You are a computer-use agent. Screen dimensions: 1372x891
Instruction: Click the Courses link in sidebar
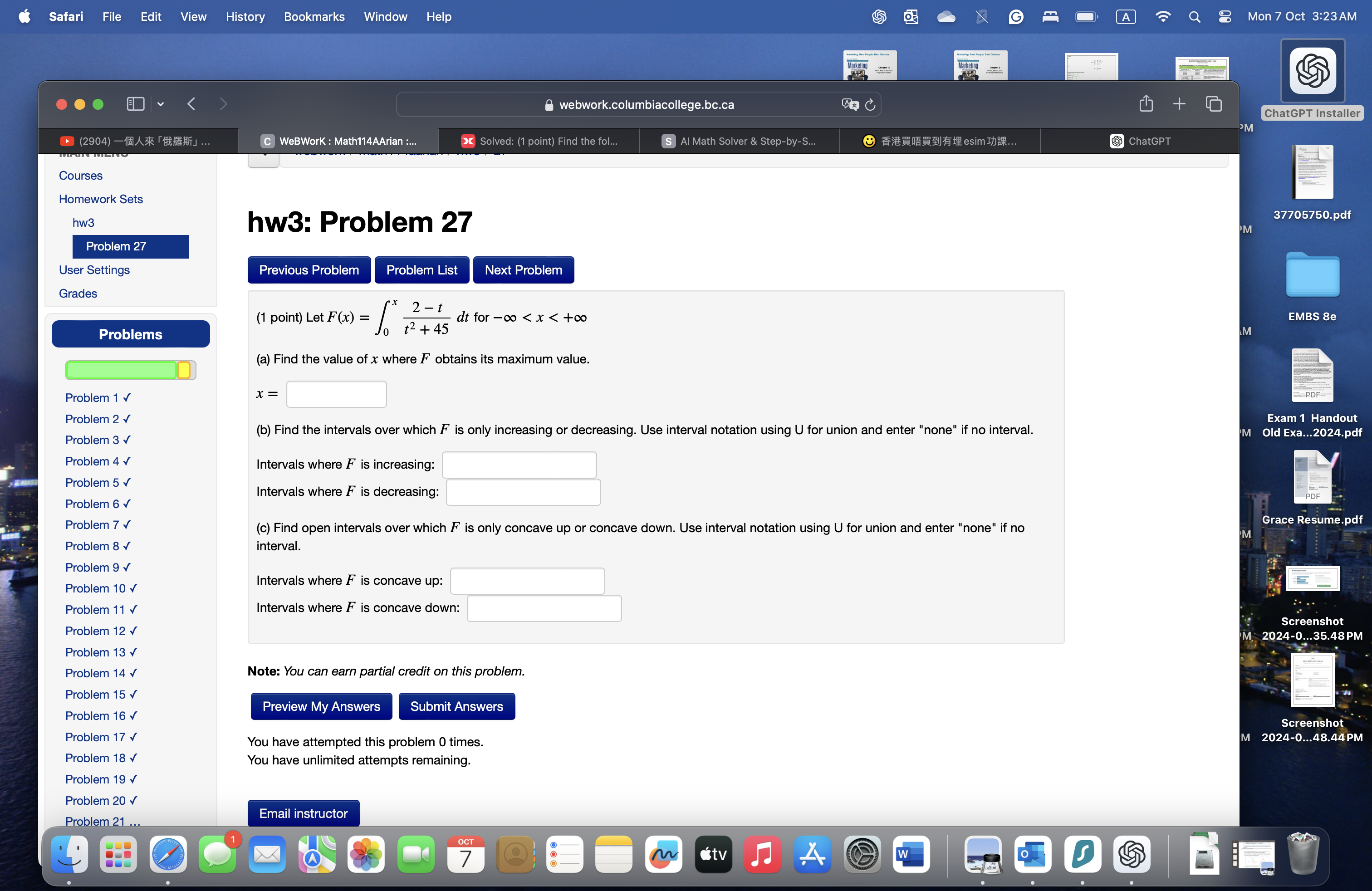80,175
